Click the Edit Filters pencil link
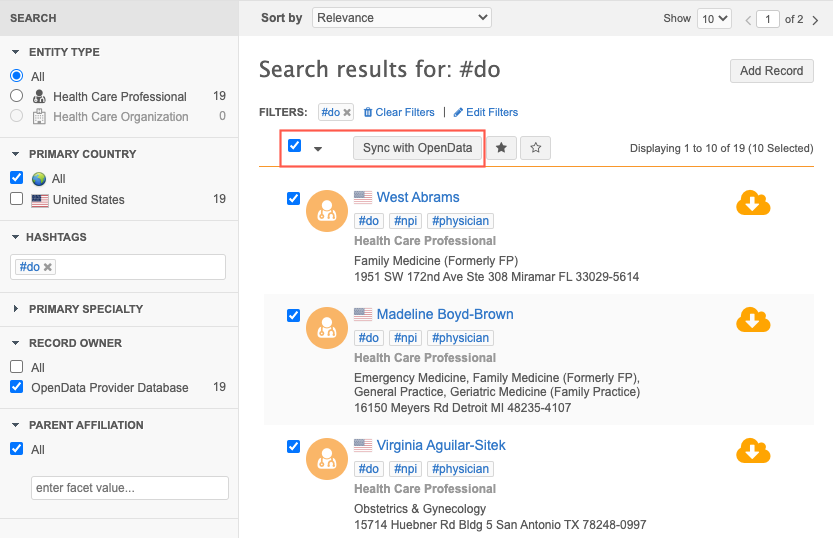Screen dimensions: 833x538 point(485,112)
